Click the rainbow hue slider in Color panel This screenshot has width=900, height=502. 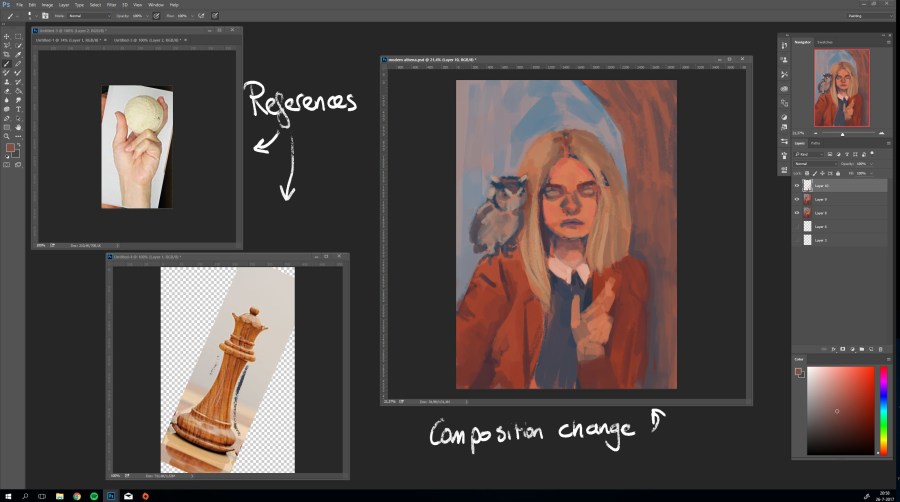883,410
